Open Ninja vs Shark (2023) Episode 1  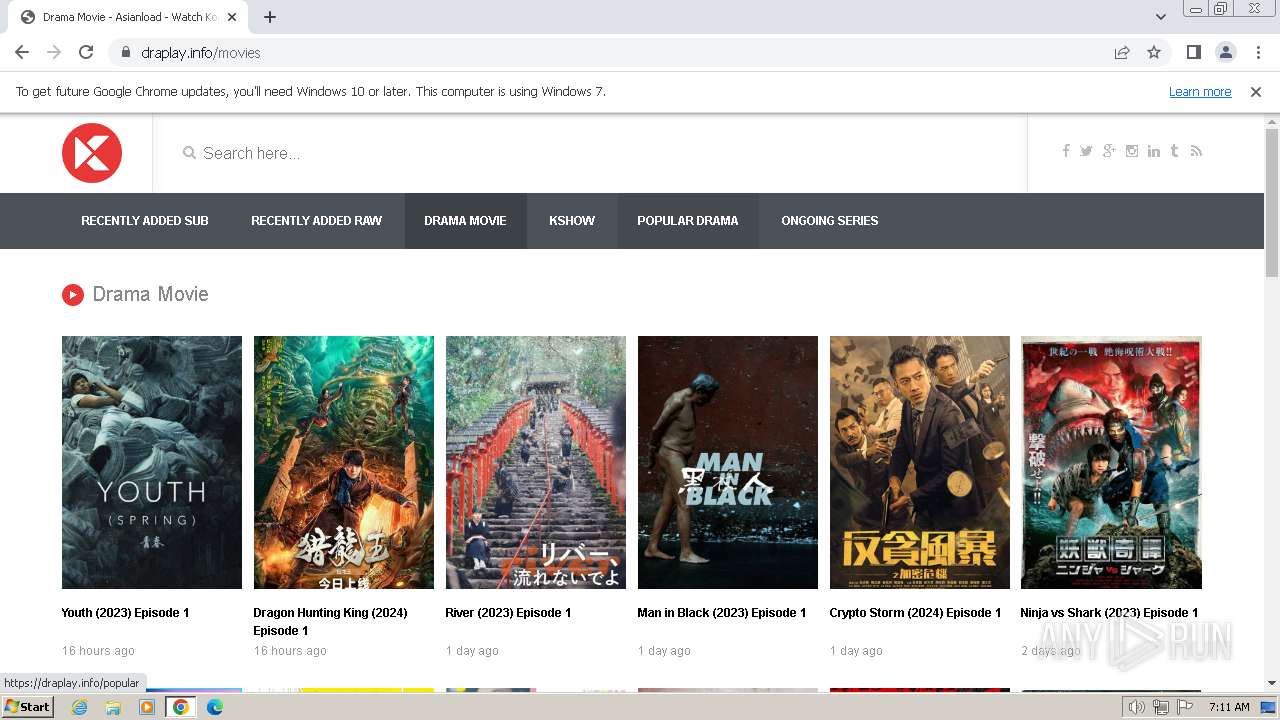coord(1109,613)
